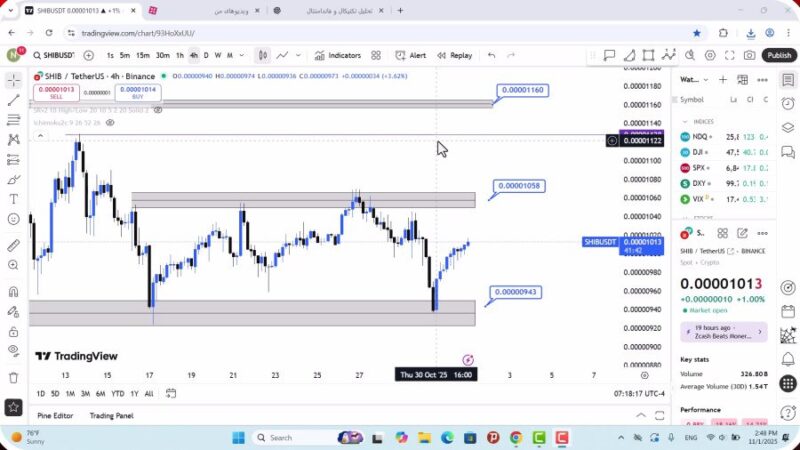Click the Publish button
Viewport: 800px width, 450px height.
[779, 55]
